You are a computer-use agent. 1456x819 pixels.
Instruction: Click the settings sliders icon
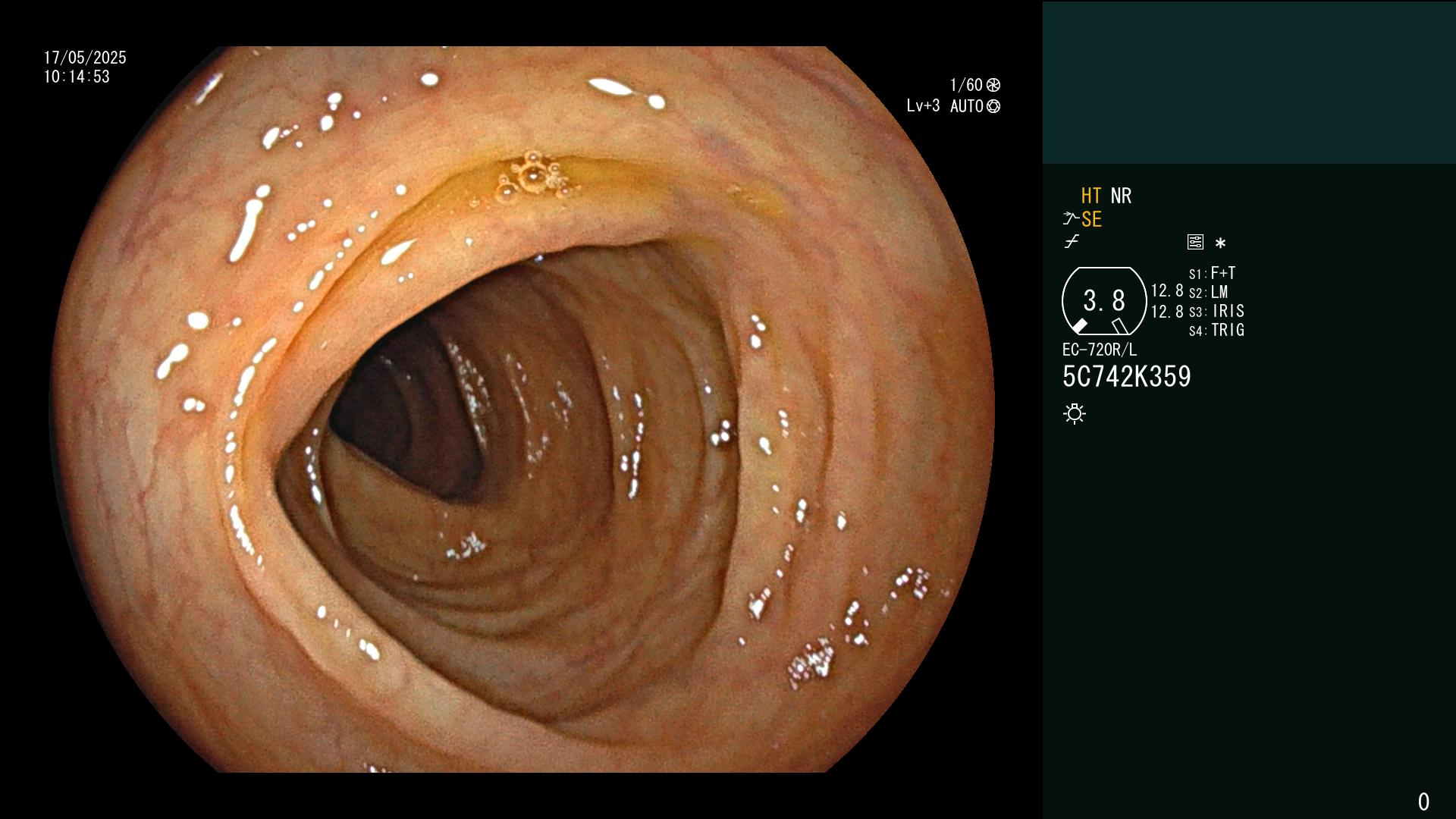click(1195, 242)
